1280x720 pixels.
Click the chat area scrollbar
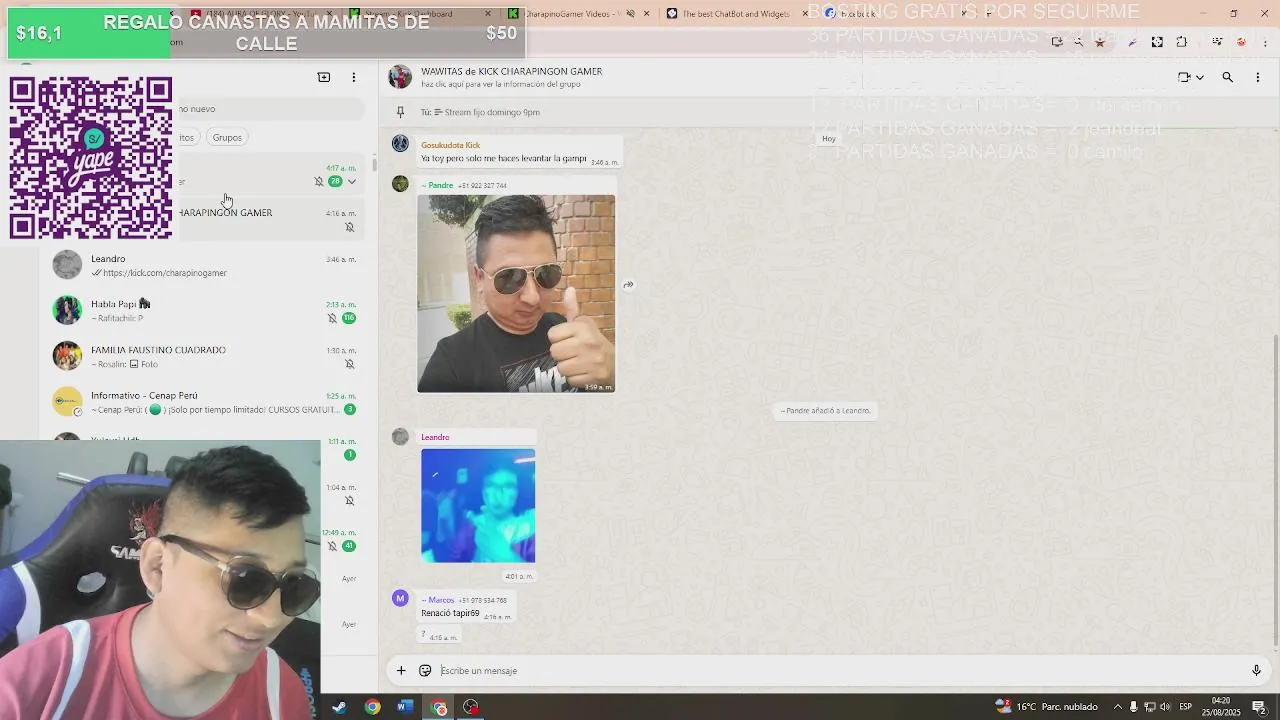(x=1275, y=490)
